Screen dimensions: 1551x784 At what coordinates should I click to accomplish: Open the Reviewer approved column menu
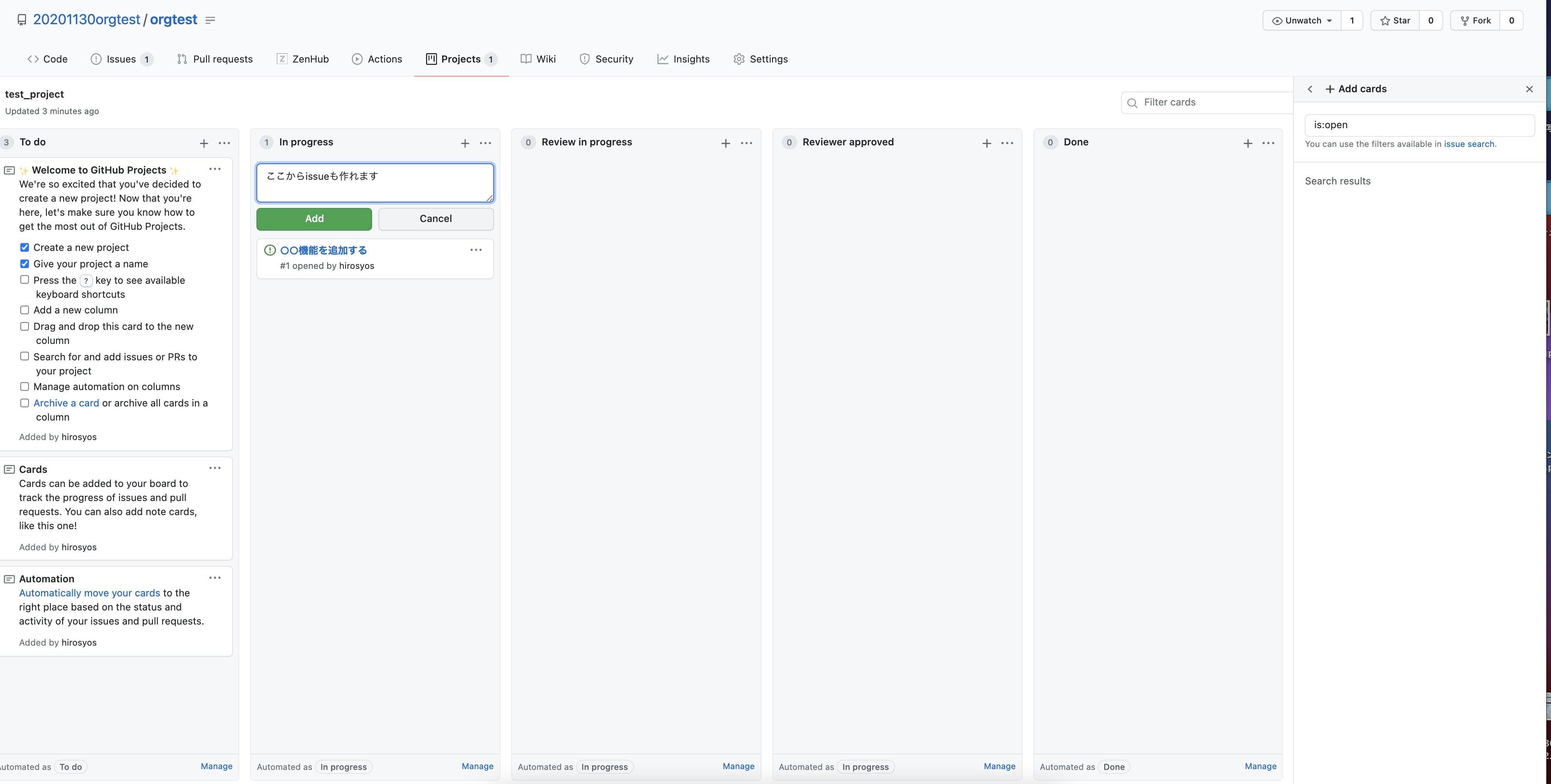[1007, 143]
